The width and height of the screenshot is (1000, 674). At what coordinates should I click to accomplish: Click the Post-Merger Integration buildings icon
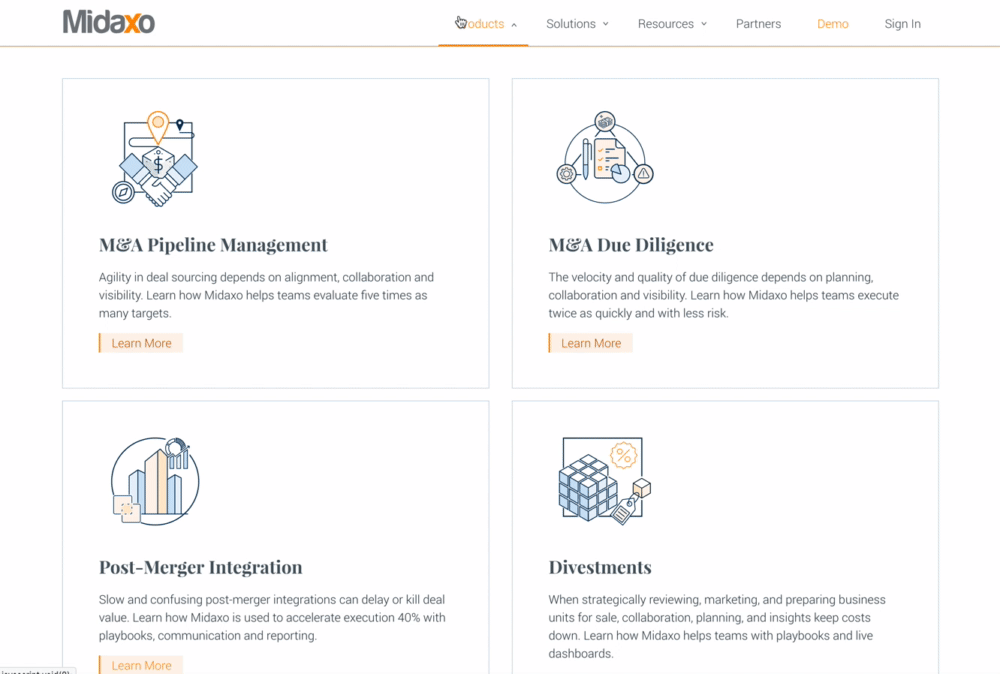tap(154, 481)
